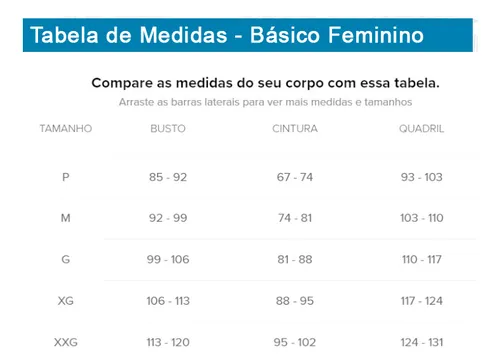Screen dimensions: 500x363
Task: Click waist value 95 - 102
Action: pos(295,342)
